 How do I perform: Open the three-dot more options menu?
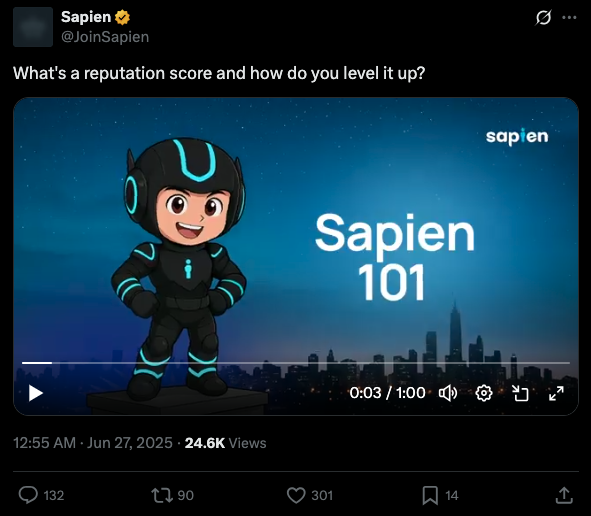click(569, 17)
